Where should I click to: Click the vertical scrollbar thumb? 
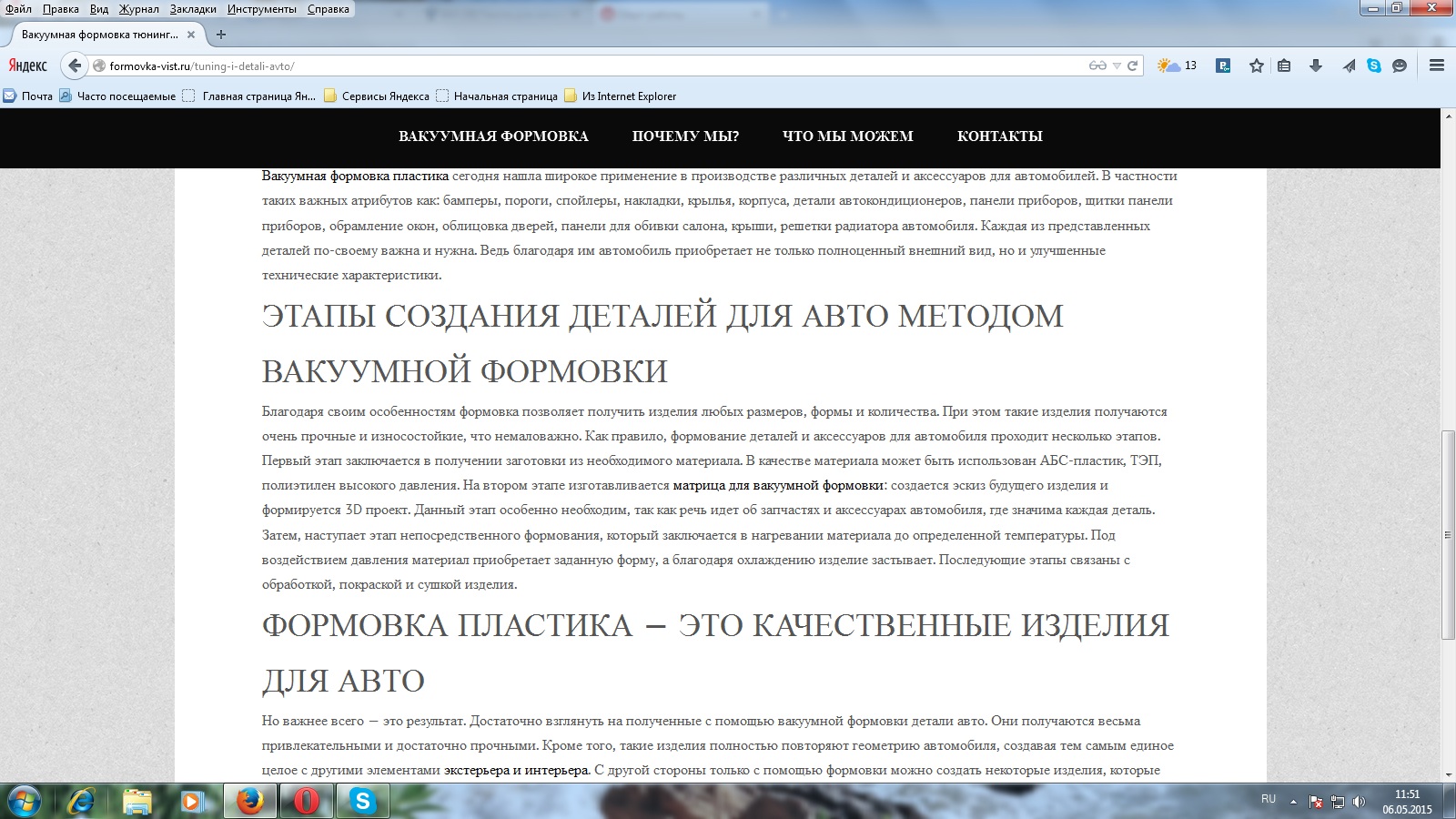tap(1448, 535)
